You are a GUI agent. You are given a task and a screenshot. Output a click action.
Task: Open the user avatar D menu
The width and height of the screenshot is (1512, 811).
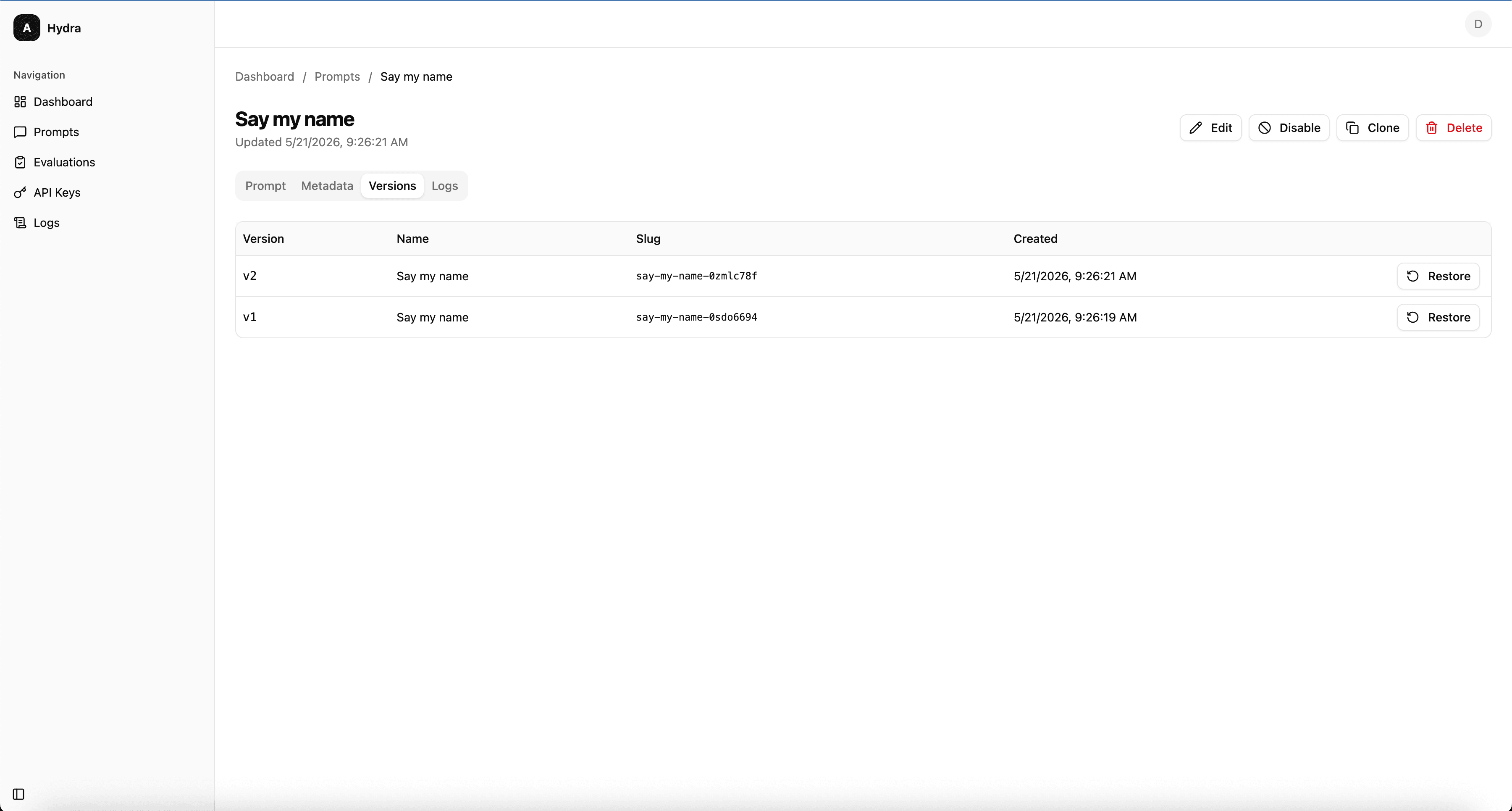click(x=1478, y=24)
